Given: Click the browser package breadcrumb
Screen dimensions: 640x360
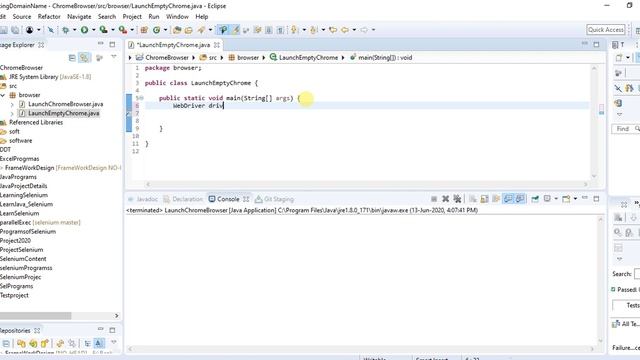Looking at the screenshot, I should [x=248, y=58].
